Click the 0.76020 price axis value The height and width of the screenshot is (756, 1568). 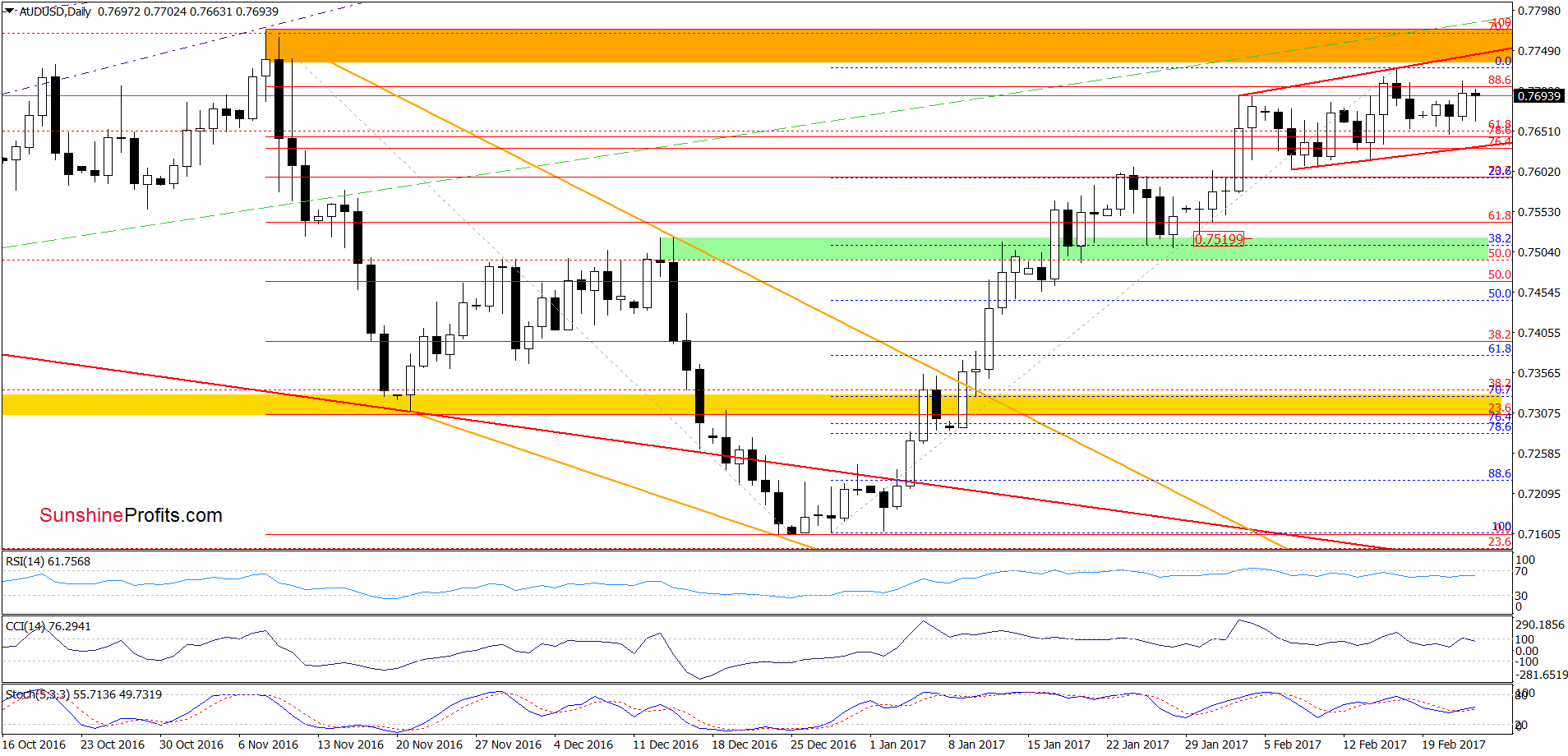(1538, 172)
